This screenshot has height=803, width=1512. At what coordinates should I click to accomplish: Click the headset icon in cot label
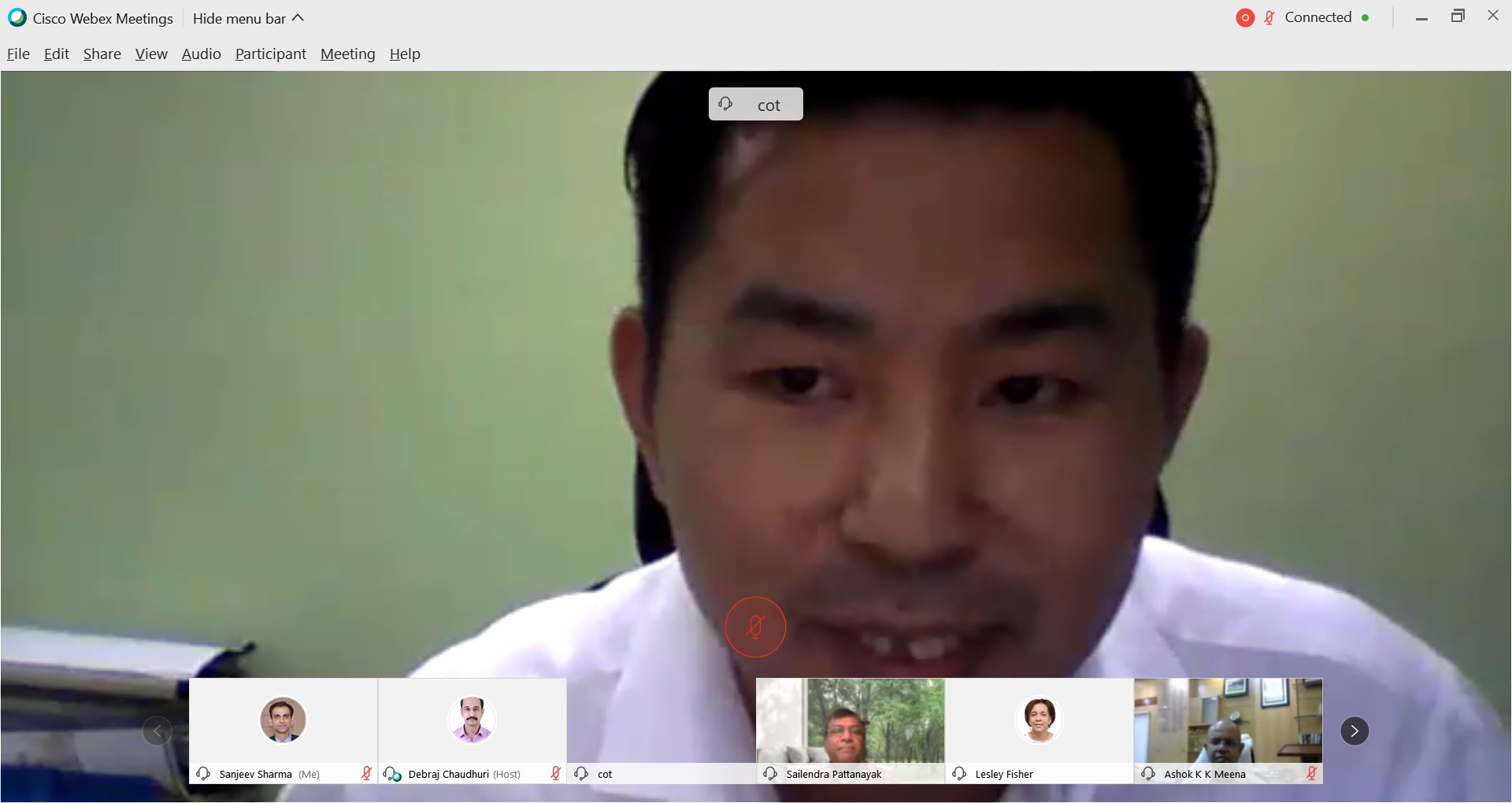tap(725, 103)
